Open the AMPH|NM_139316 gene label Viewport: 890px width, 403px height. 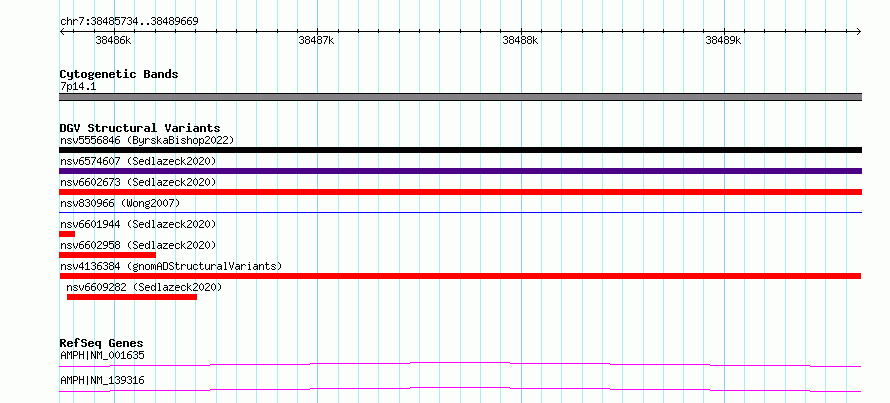point(102,380)
